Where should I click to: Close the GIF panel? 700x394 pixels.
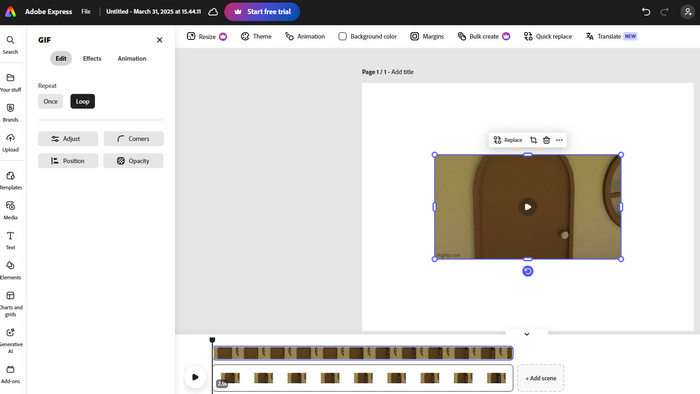pyautogui.click(x=159, y=40)
